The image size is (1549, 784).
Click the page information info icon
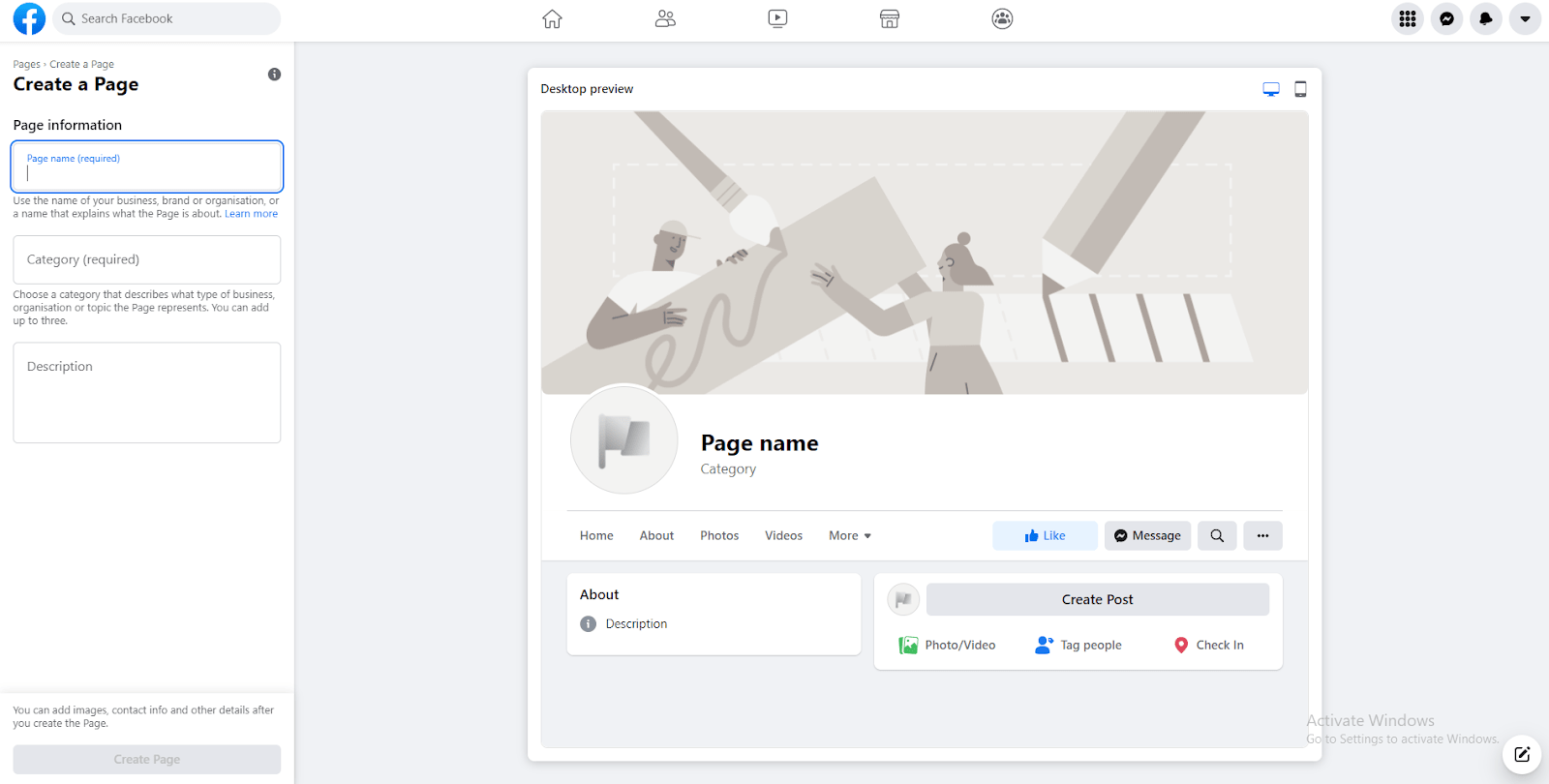pos(275,75)
